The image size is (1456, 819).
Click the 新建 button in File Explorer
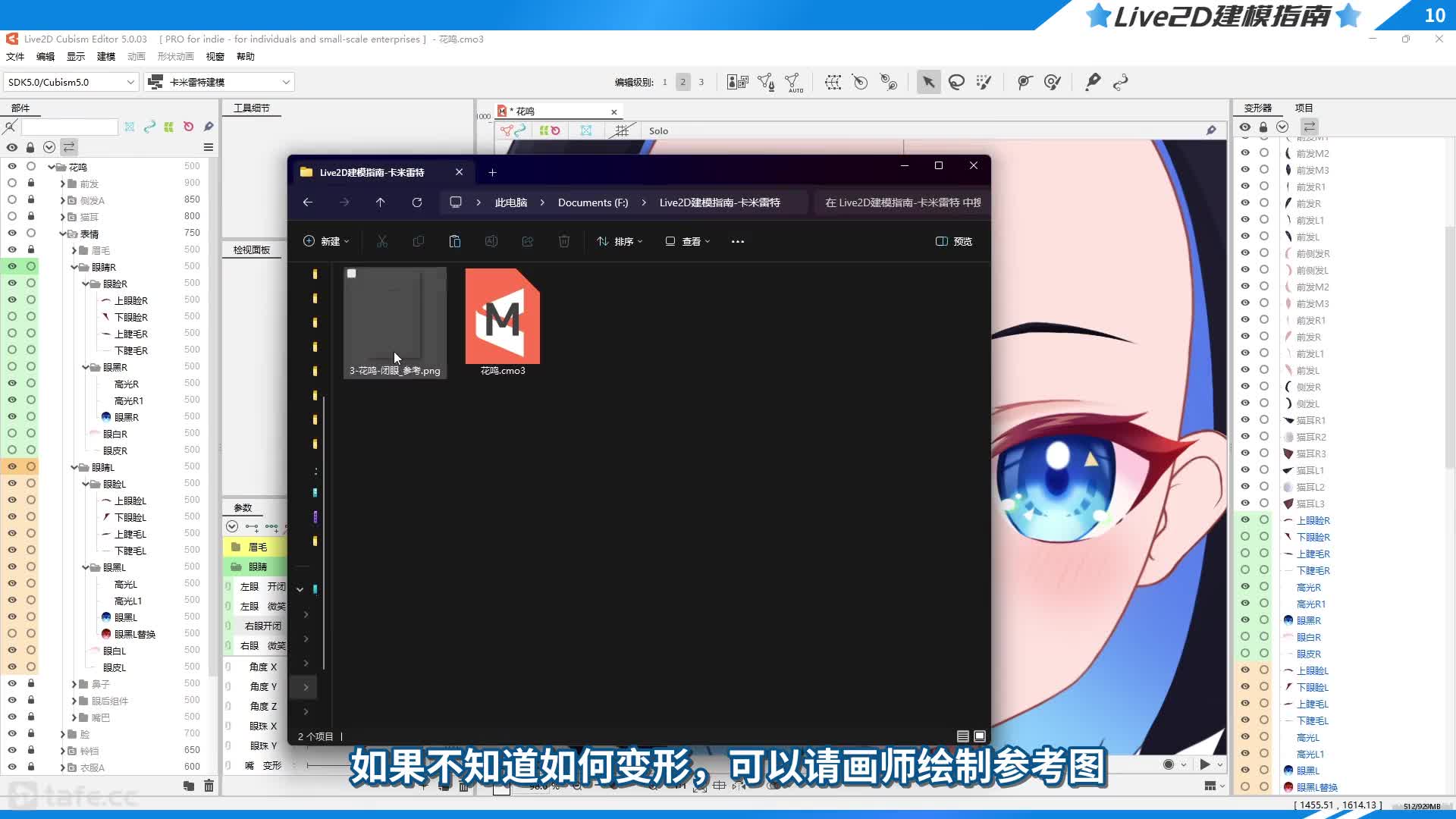pos(326,241)
